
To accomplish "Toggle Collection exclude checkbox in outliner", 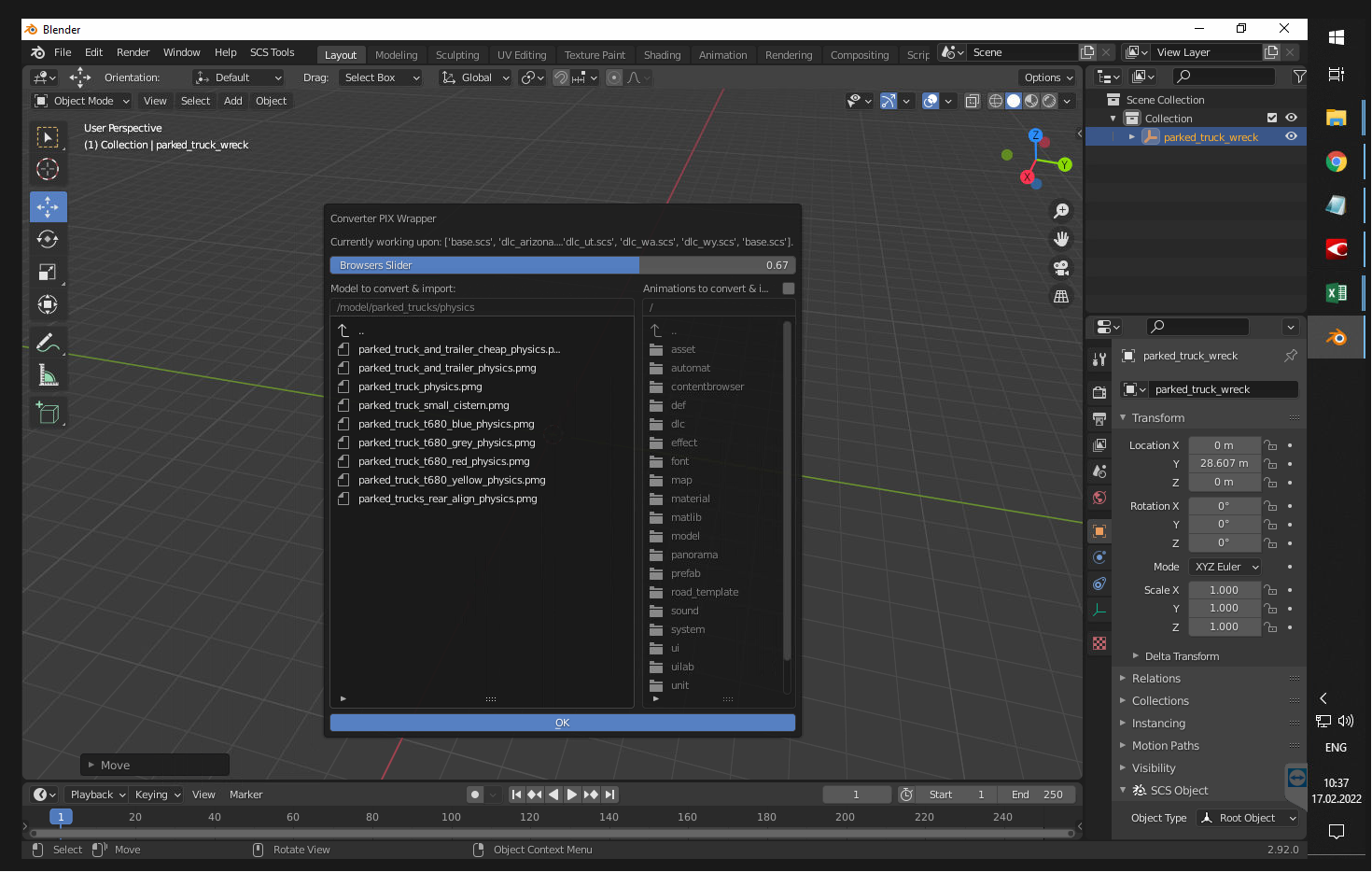I will [1271, 118].
